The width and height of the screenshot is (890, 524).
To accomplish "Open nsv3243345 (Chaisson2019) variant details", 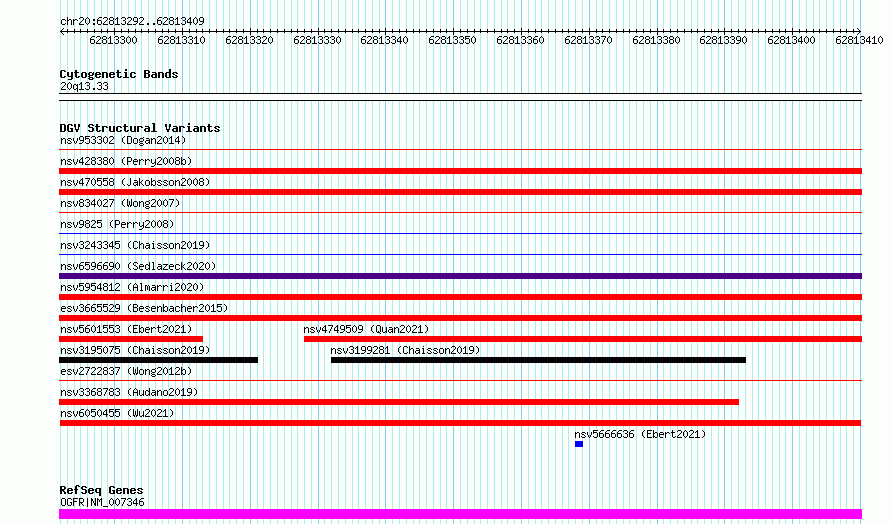I will [135, 245].
